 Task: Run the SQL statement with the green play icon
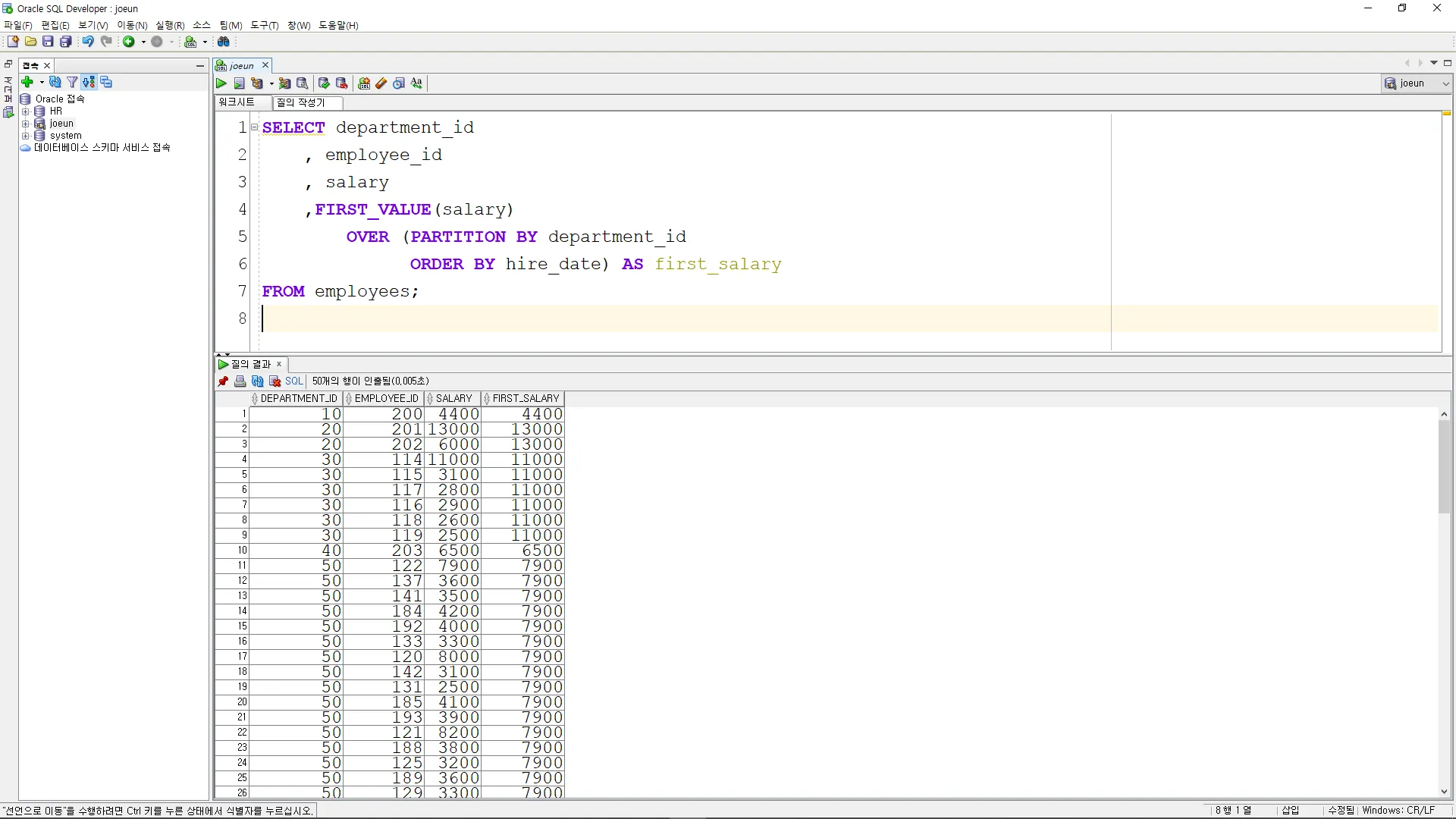221,83
